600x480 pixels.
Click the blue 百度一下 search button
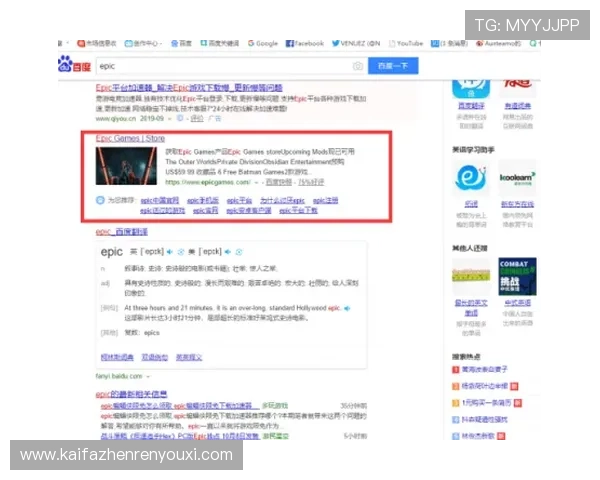click(x=393, y=66)
